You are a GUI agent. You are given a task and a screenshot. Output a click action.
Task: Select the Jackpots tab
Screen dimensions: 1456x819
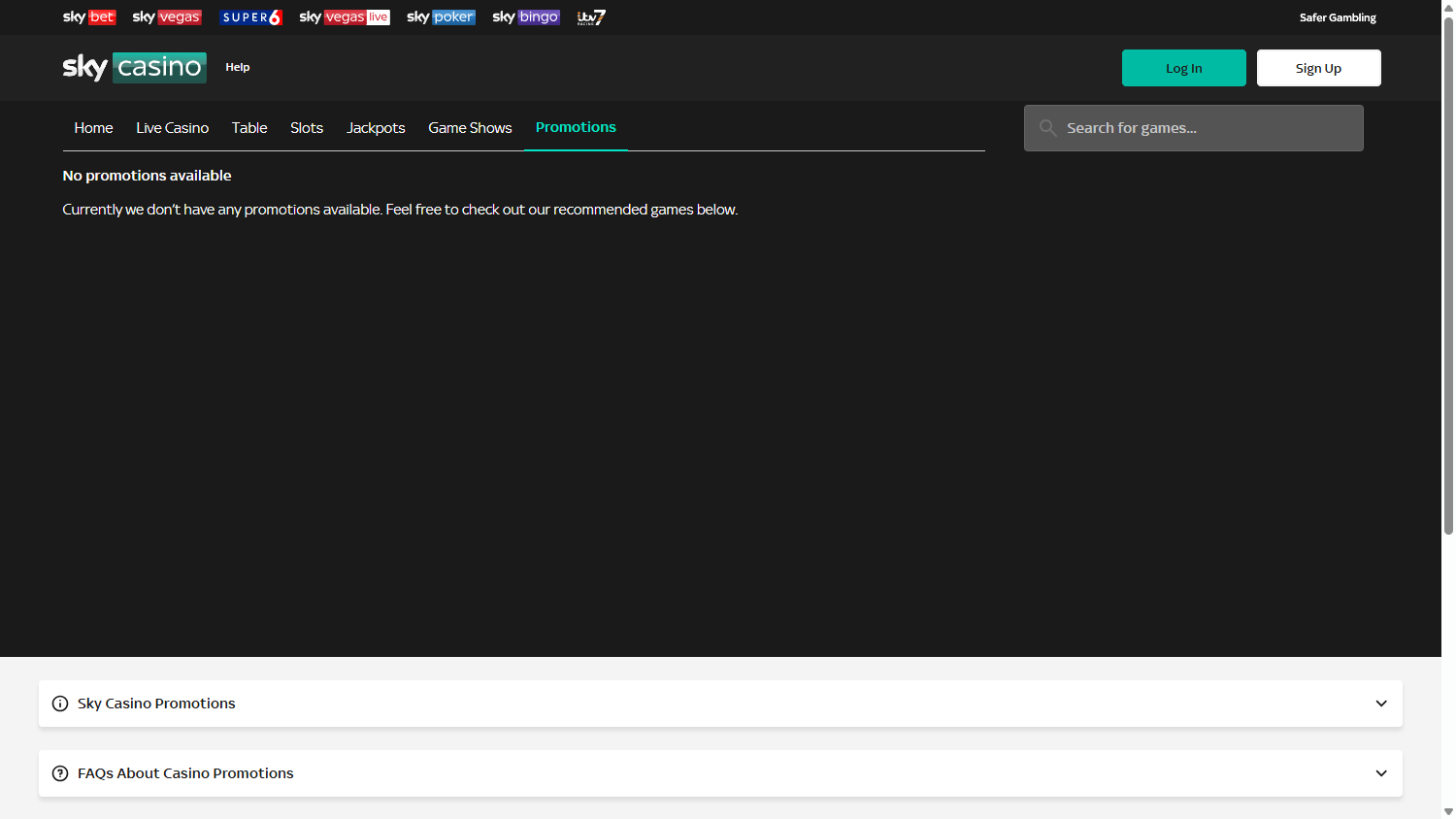click(376, 128)
